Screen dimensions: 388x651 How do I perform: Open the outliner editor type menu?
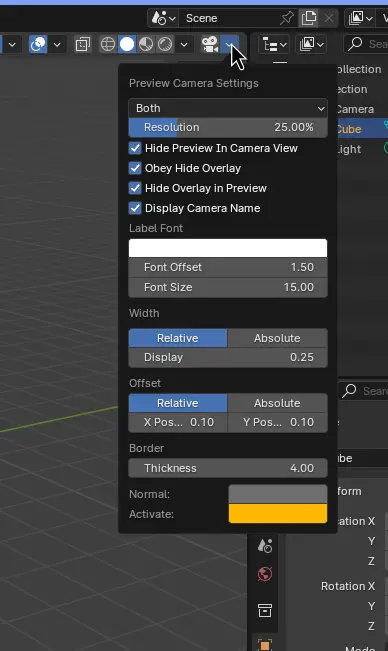[x=274, y=44]
